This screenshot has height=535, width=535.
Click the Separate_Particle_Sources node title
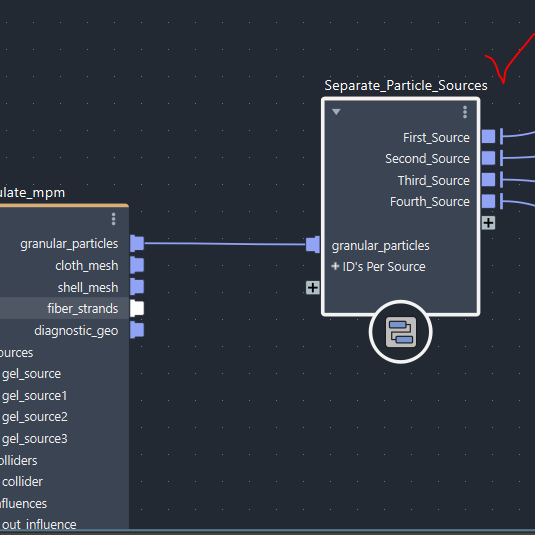(x=406, y=86)
